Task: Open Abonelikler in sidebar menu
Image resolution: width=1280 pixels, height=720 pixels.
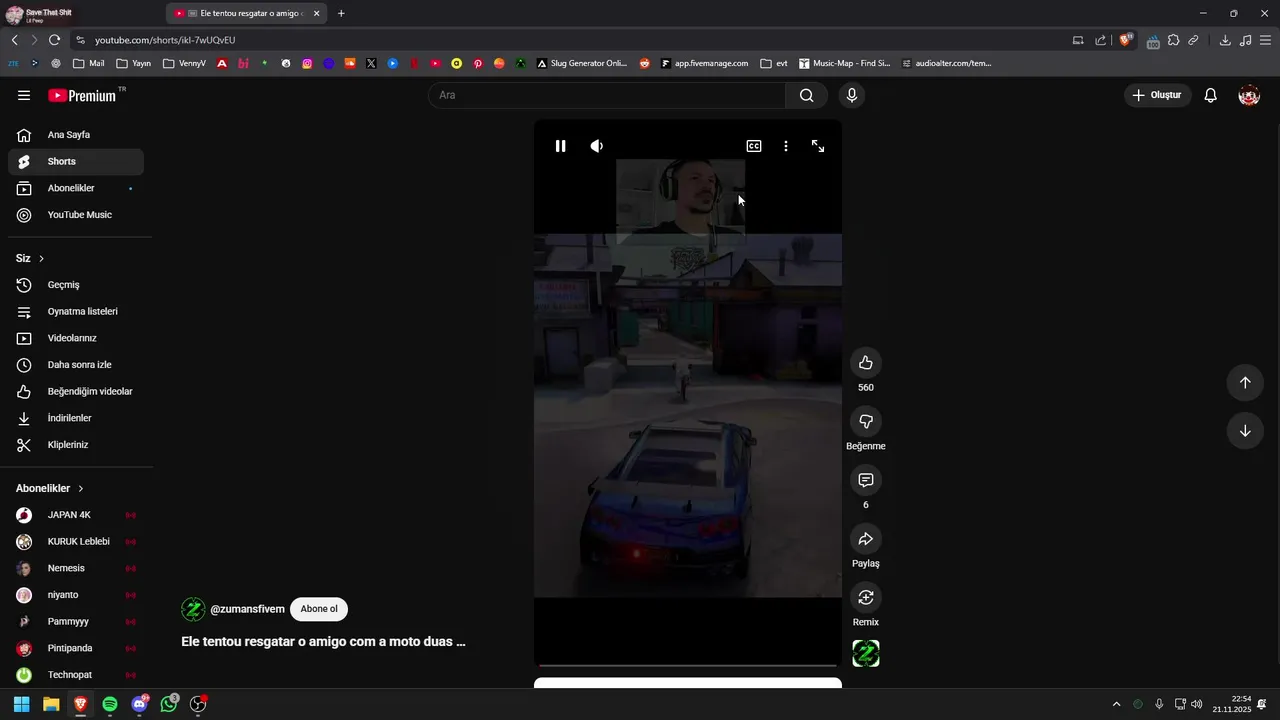Action: coord(76,188)
